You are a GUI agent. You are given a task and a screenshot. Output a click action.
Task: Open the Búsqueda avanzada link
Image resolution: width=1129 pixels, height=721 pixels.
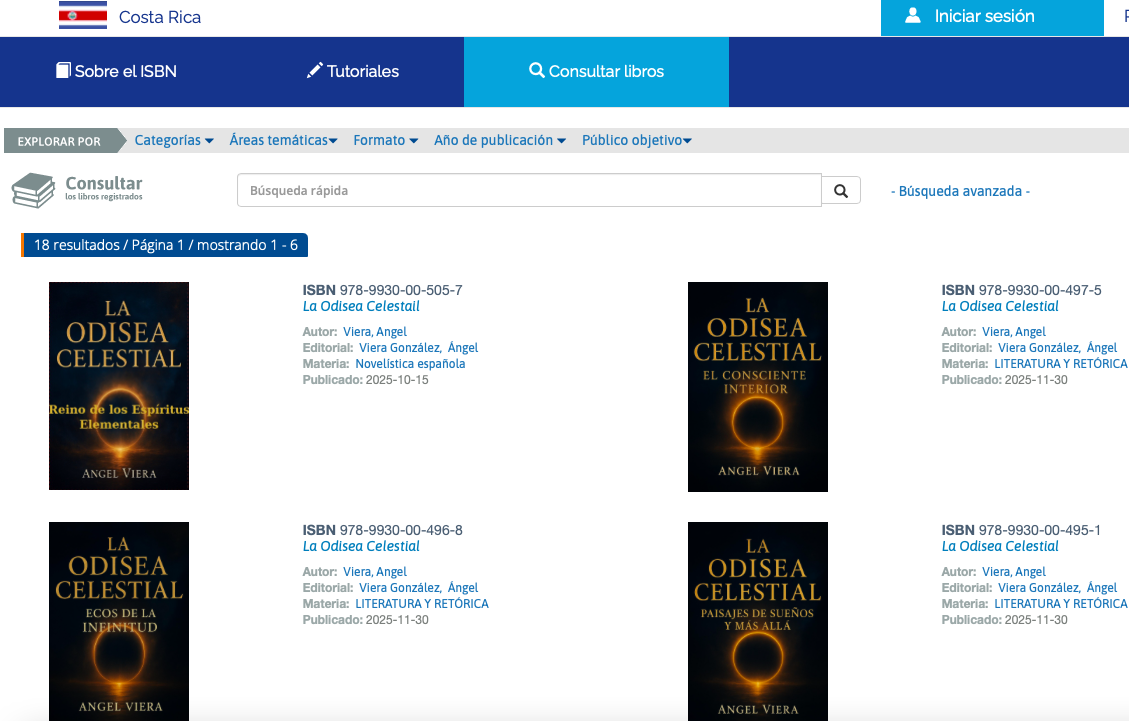(x=960, y=191)
